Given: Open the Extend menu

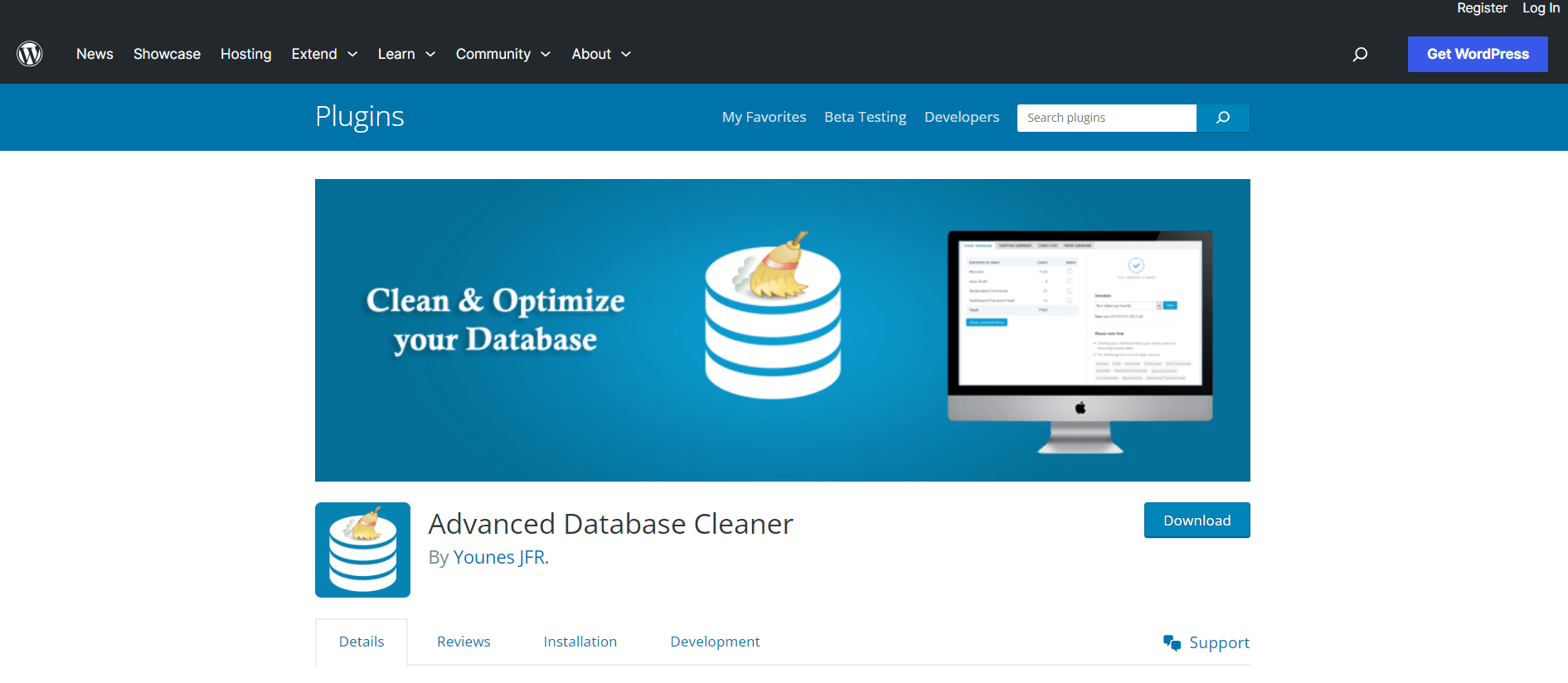Looking at the screenshot, I should point(314,54).
